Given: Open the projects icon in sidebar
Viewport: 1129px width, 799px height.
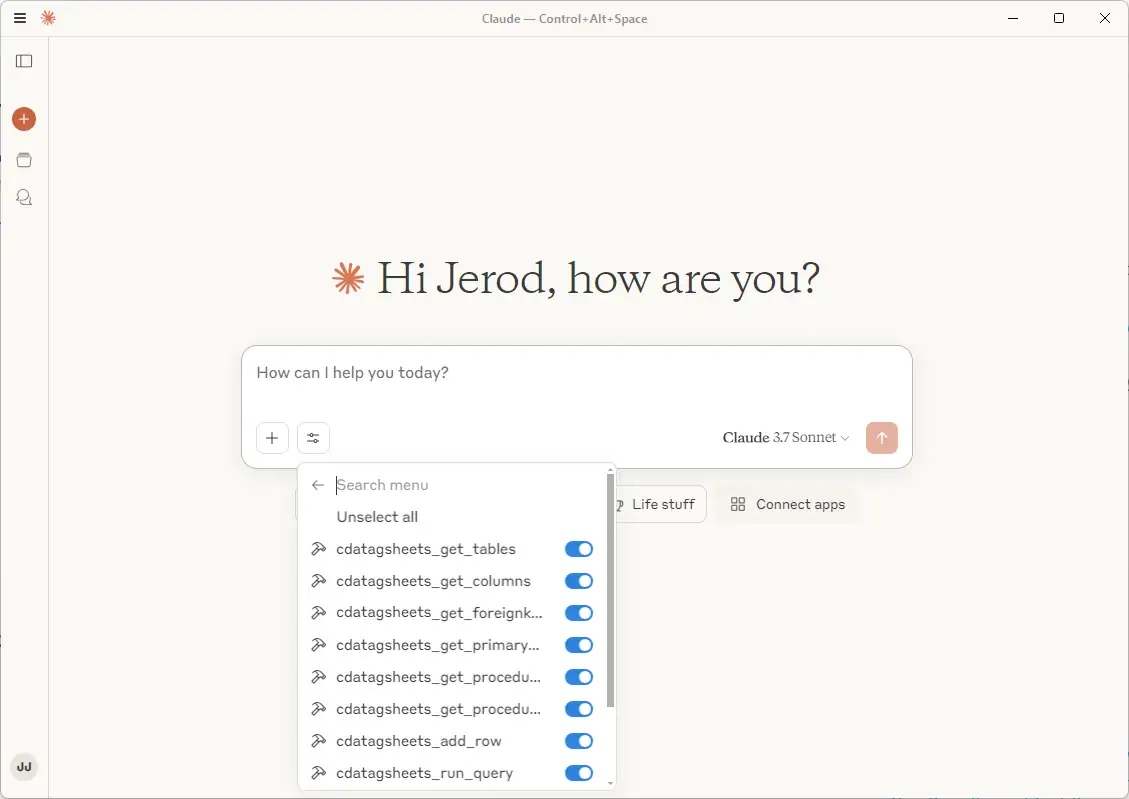Looking at the screenshot, I should (x=24, y=160).
